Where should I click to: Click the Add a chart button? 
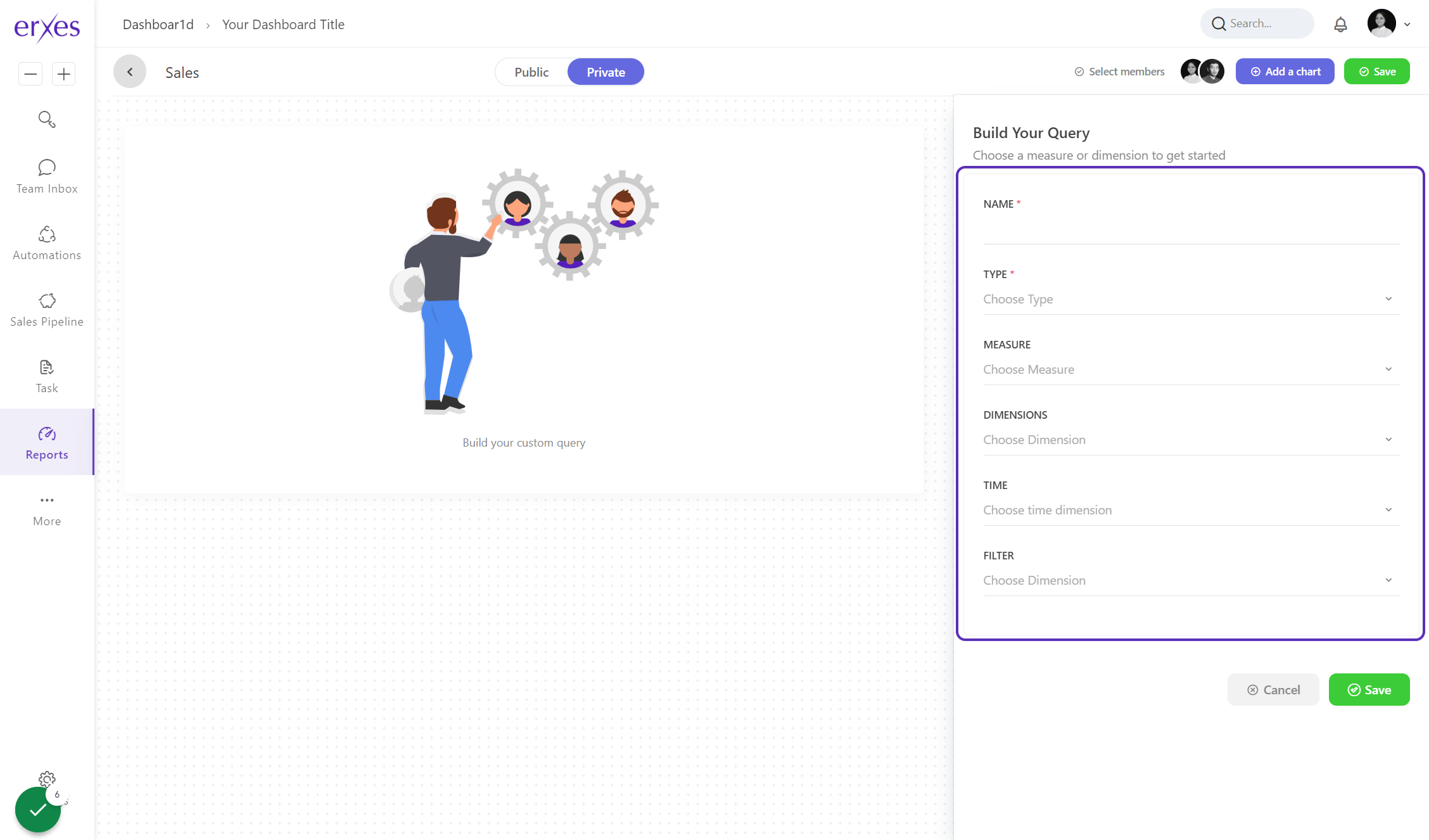(x=1285, y=72)
